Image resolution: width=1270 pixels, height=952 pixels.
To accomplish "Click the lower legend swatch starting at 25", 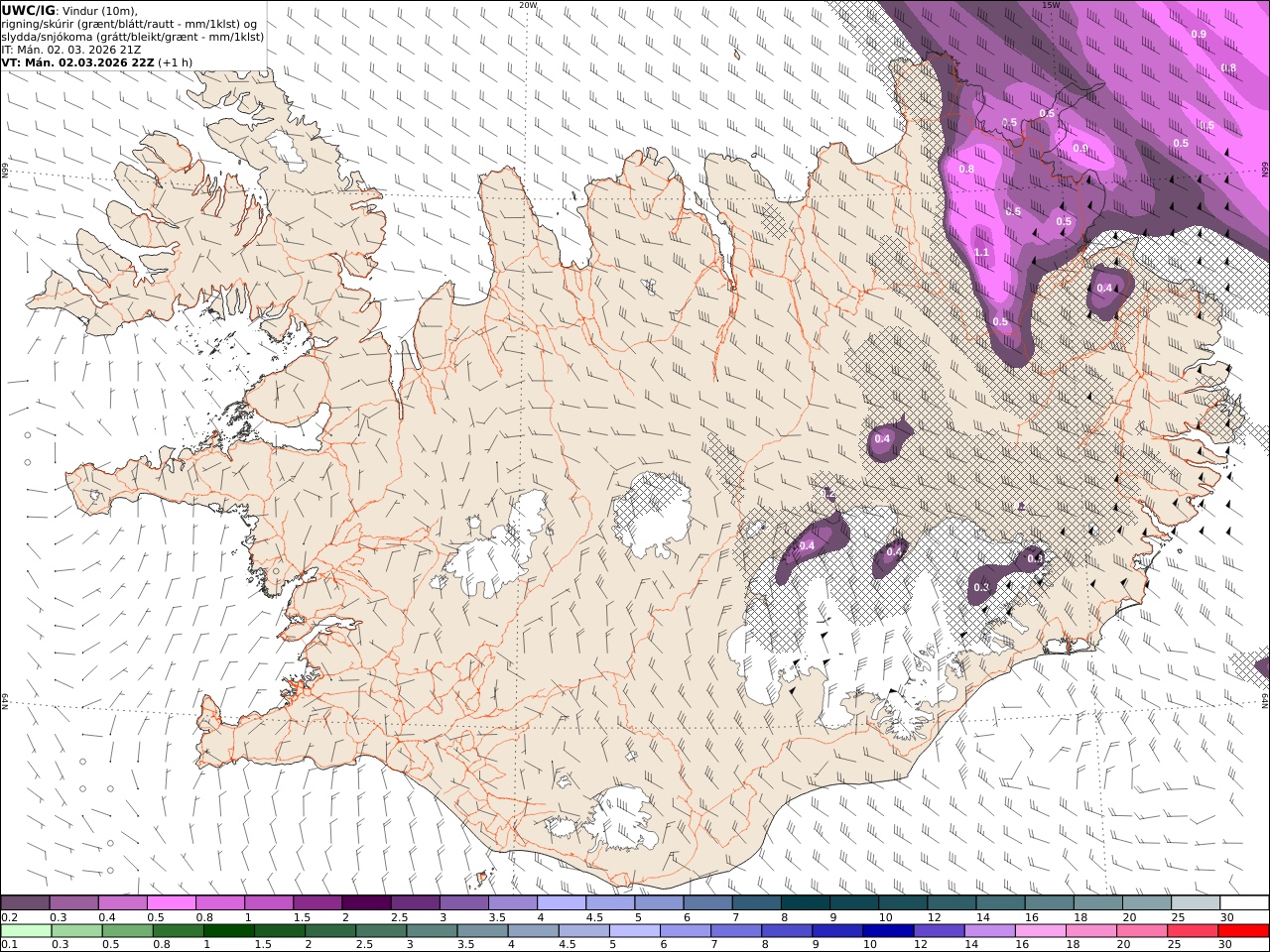I will point(1193,930).
